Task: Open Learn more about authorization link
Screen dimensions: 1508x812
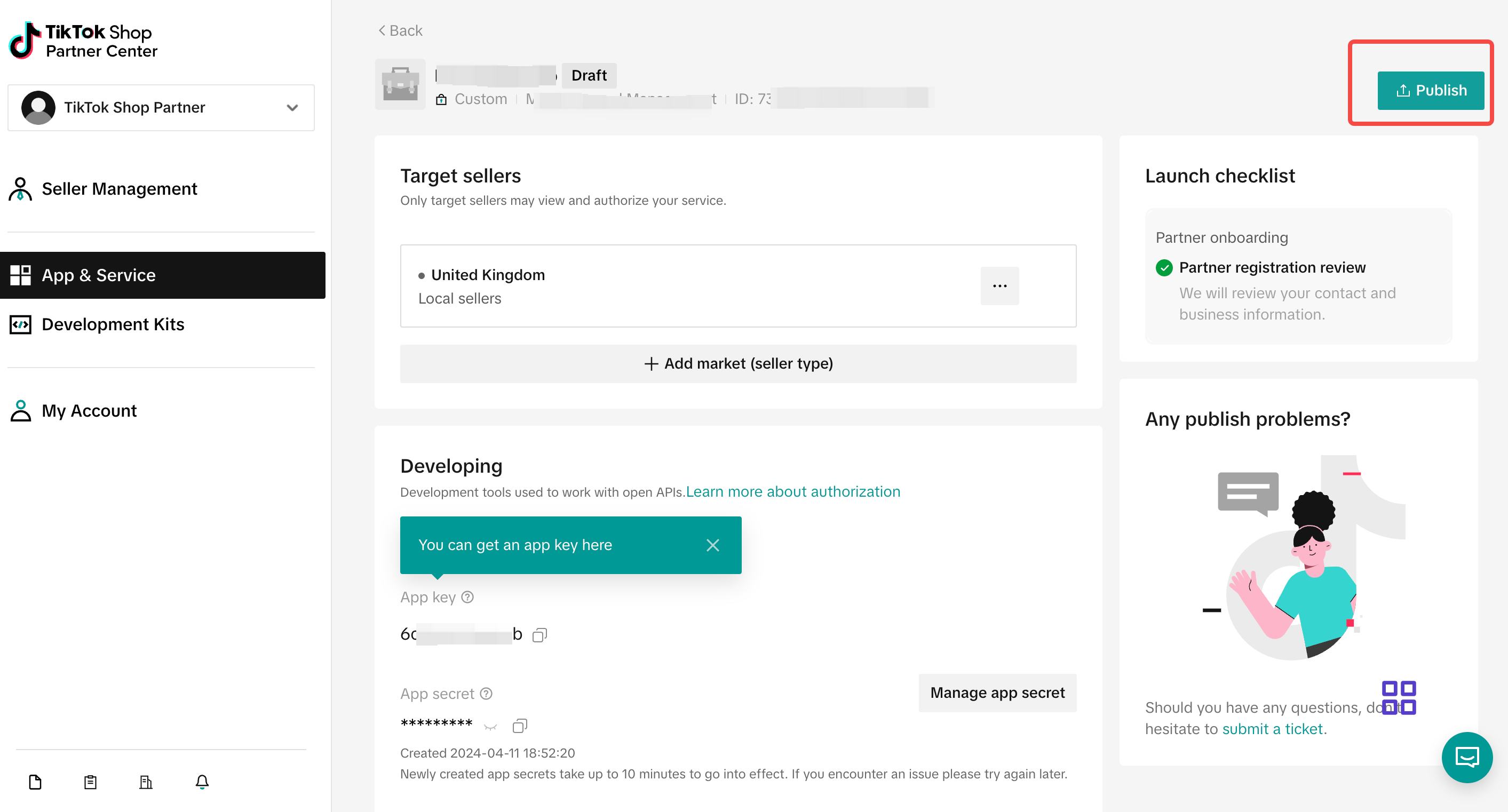Action: 792,492
